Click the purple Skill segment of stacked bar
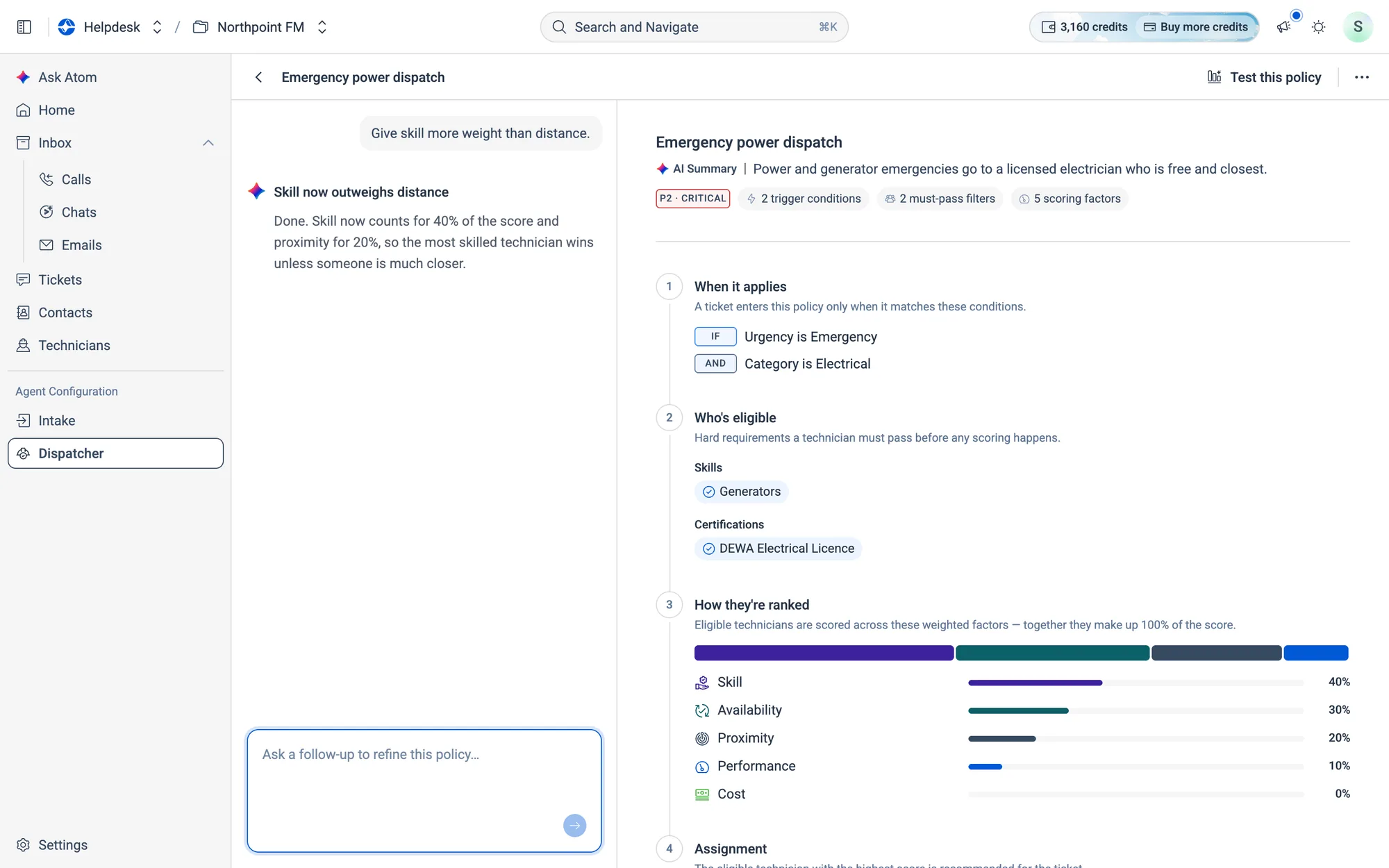Viewport: 1389px width, 868px height. pos(824,653)
